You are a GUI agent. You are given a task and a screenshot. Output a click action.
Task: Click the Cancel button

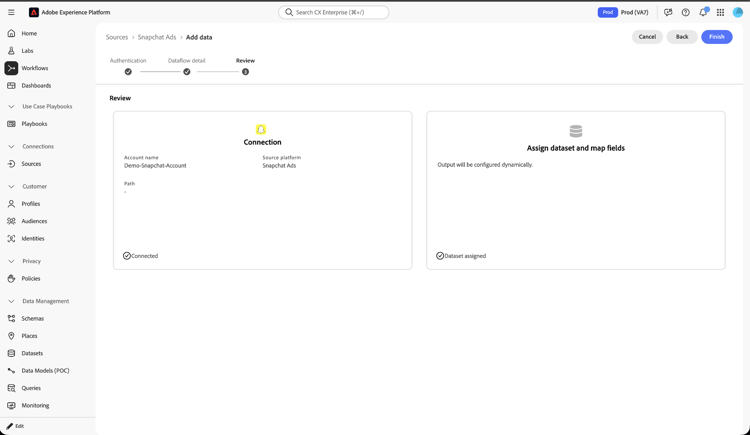647,37
